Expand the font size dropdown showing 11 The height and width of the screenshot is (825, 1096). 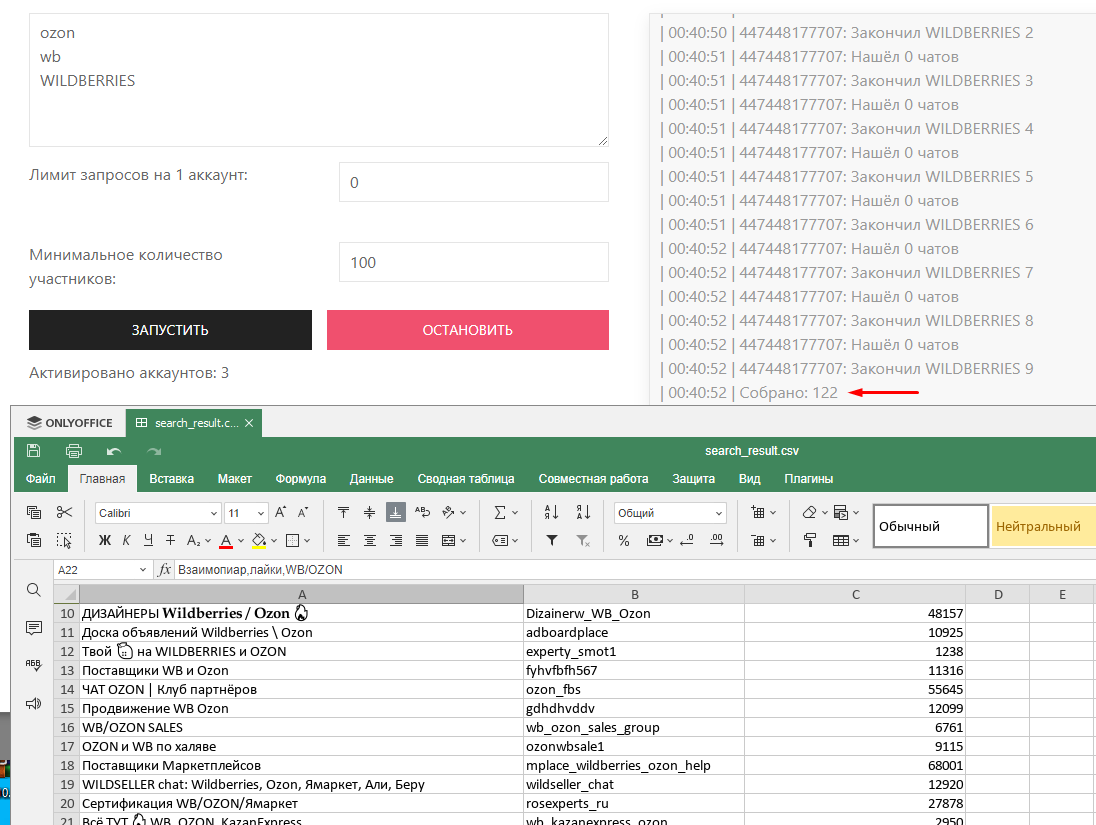pyautogui.click(x=246, y=513)
